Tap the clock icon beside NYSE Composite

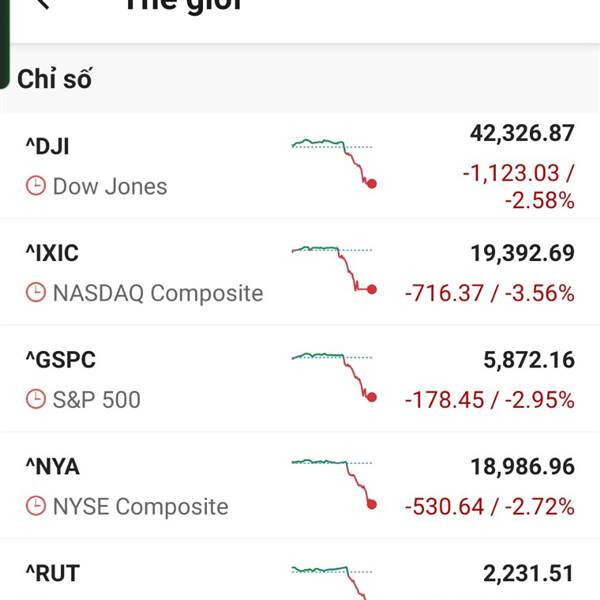pos(36,507)
